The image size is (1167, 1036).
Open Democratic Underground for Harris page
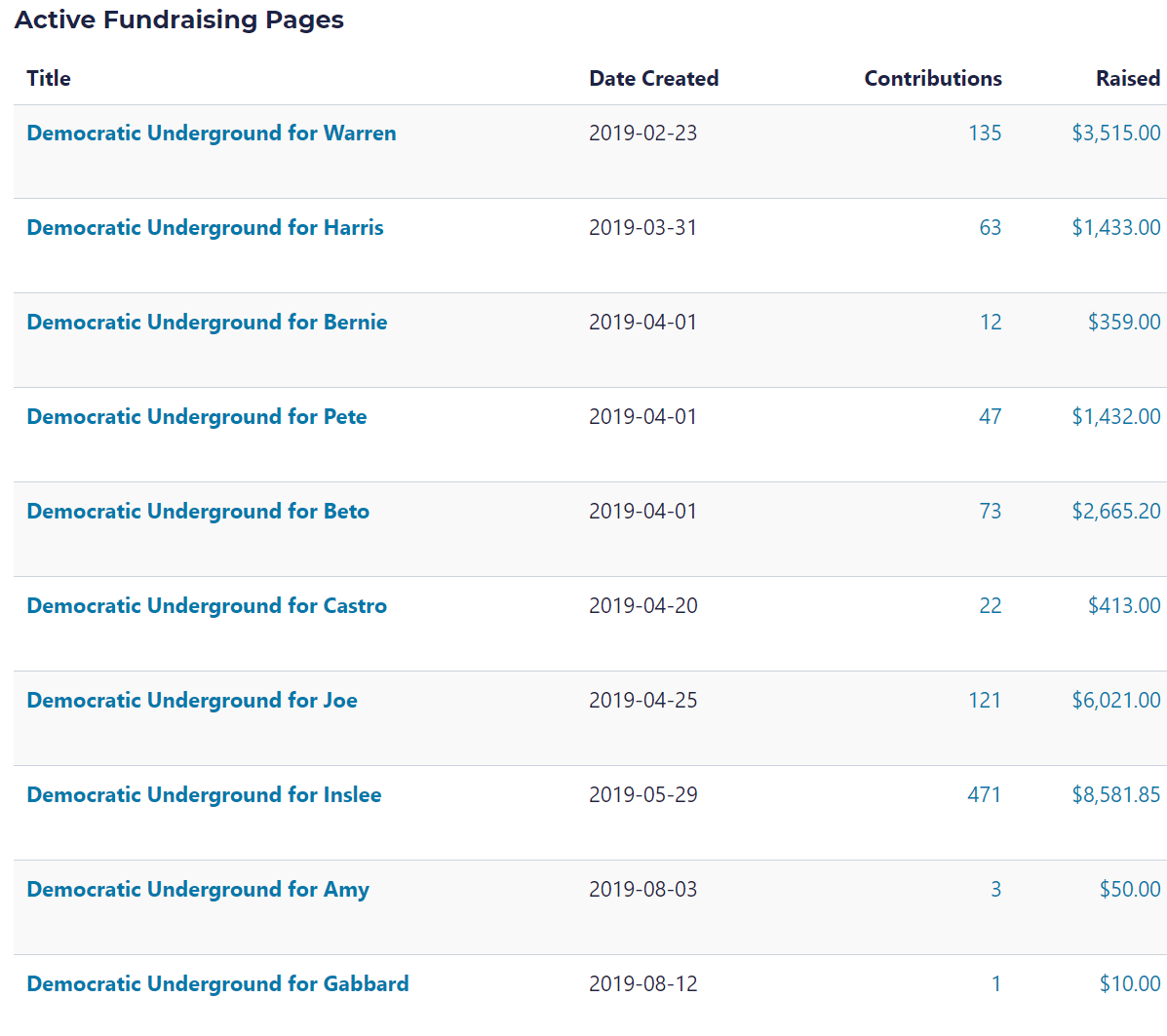(x=205, y=228)
